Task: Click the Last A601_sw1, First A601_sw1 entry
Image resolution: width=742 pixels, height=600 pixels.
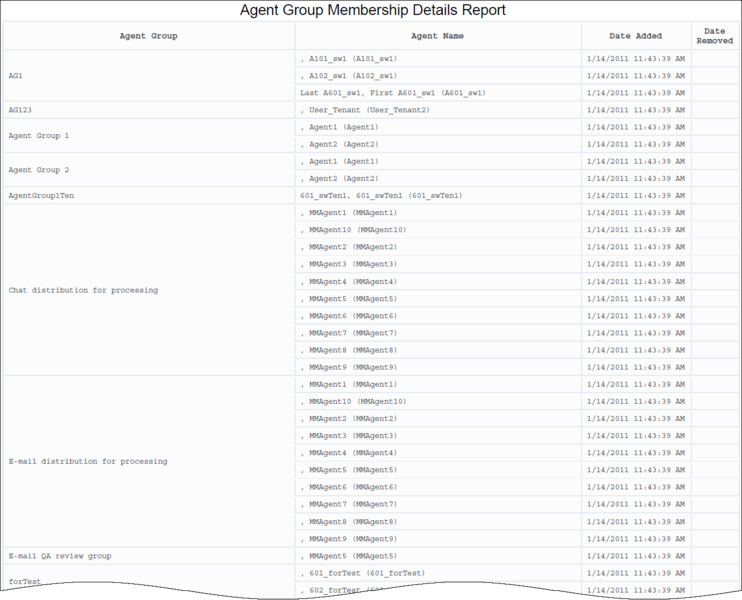Action: click(x=392, y=93)
